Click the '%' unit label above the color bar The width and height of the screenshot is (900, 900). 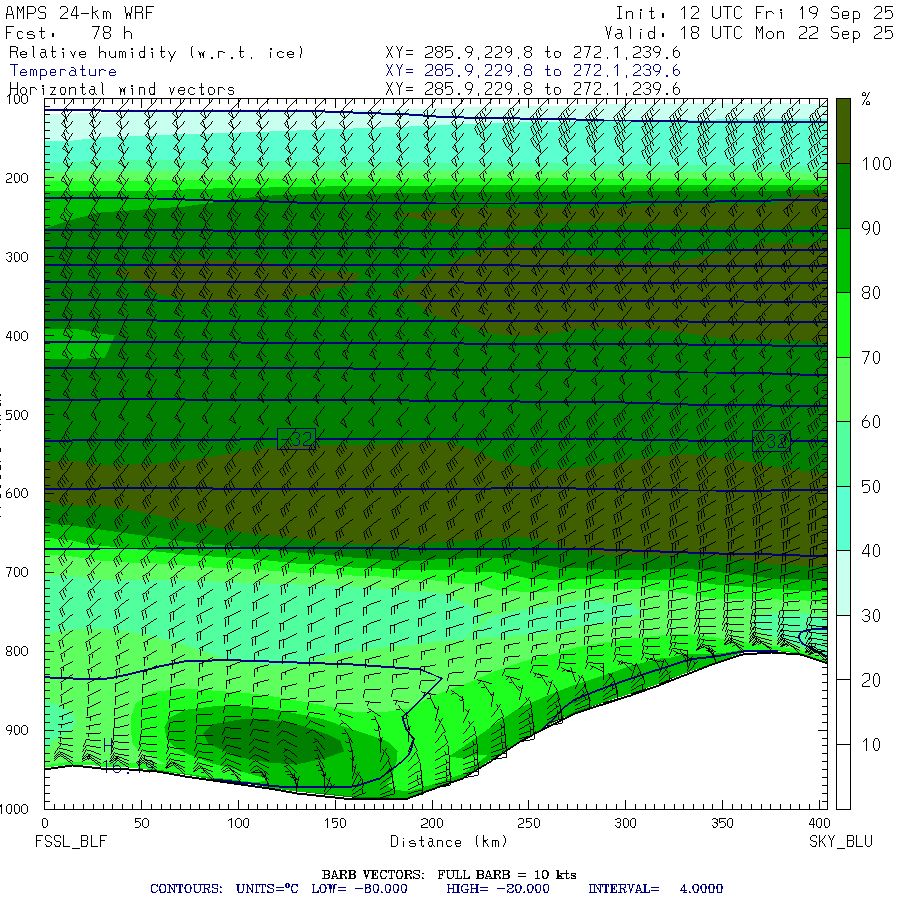click(x=866, y=99)
